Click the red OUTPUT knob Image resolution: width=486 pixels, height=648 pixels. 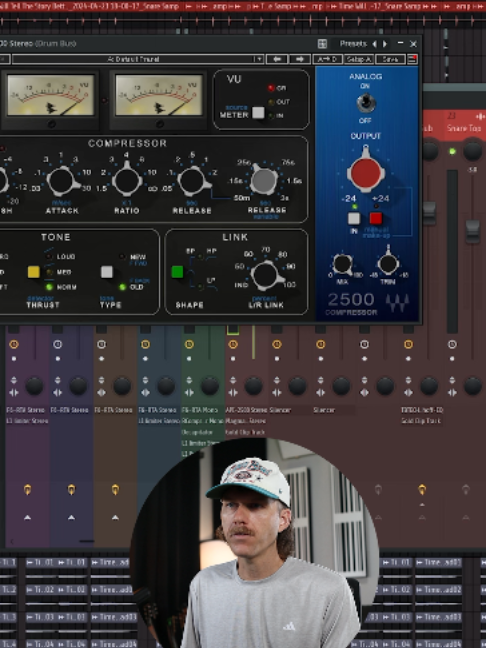pos(366,172)
